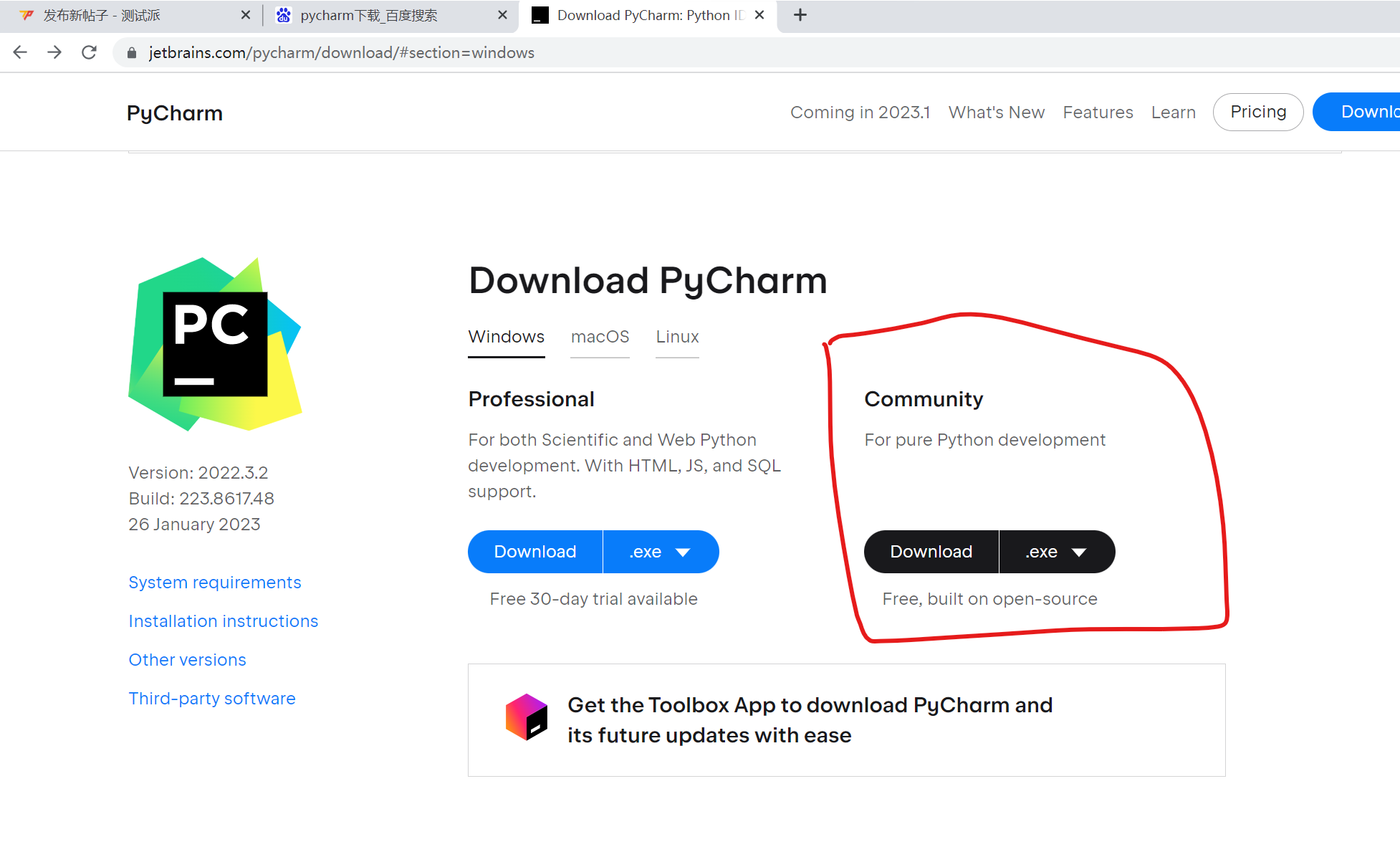Click the browser back arrow
The width and height of the screenshot is (1400, 852).
(x=20, y=52)
